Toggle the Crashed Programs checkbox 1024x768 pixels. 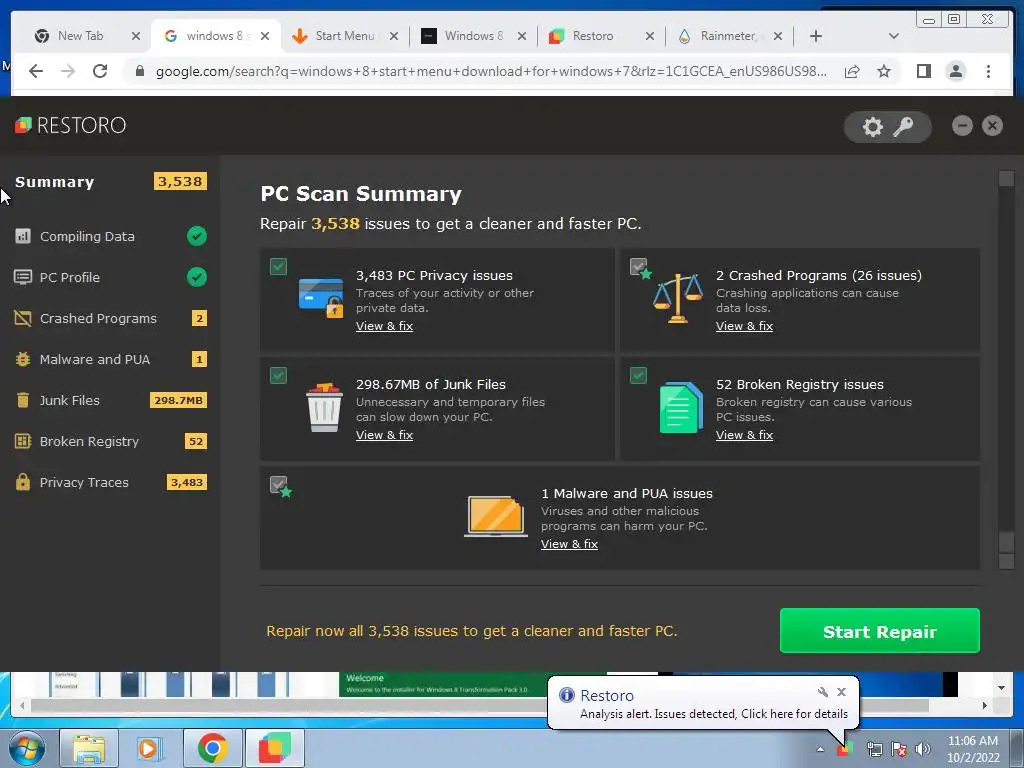pos(638,266)
